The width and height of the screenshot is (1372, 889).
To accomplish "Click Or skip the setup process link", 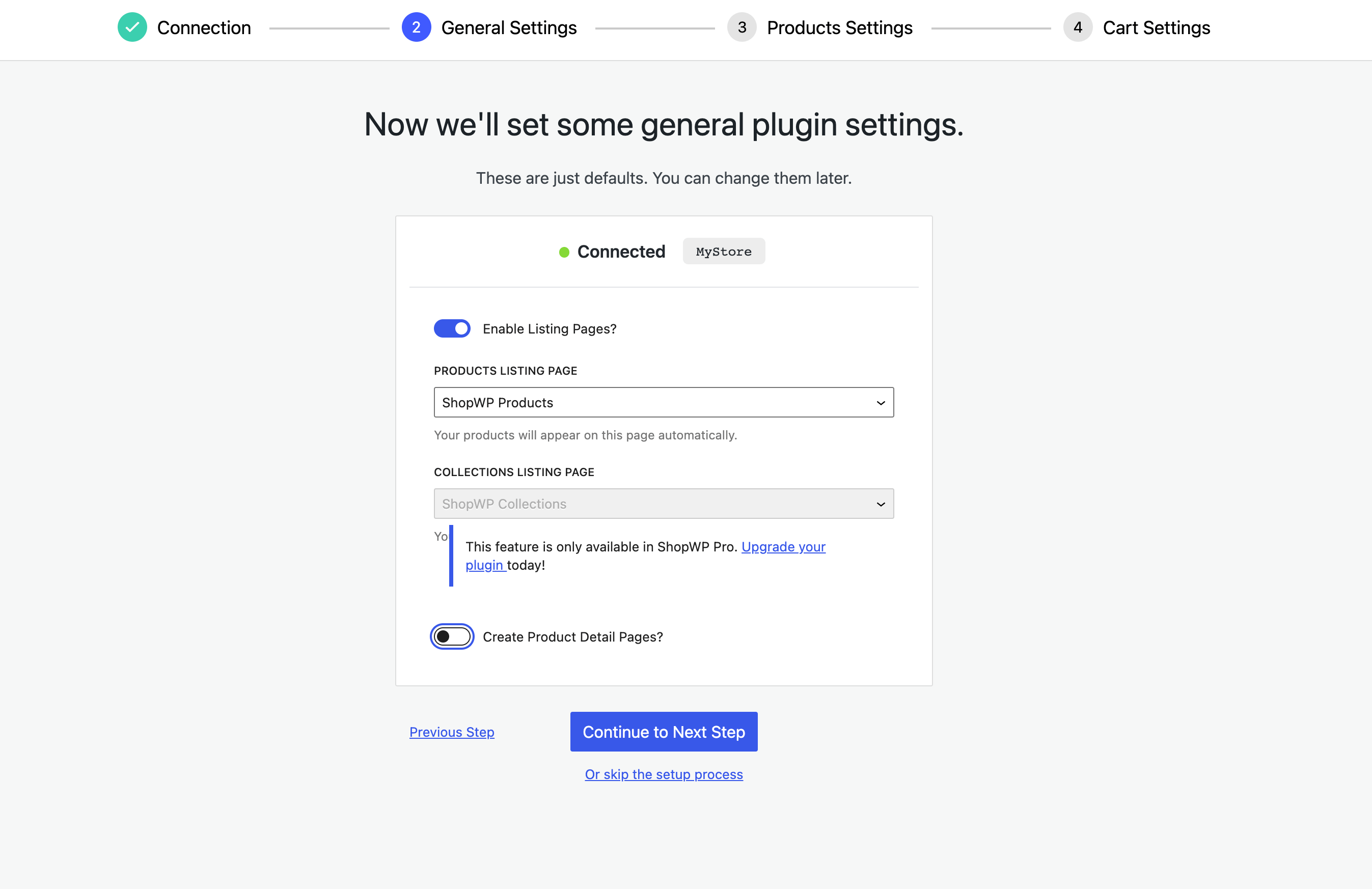I will point(664,774).
